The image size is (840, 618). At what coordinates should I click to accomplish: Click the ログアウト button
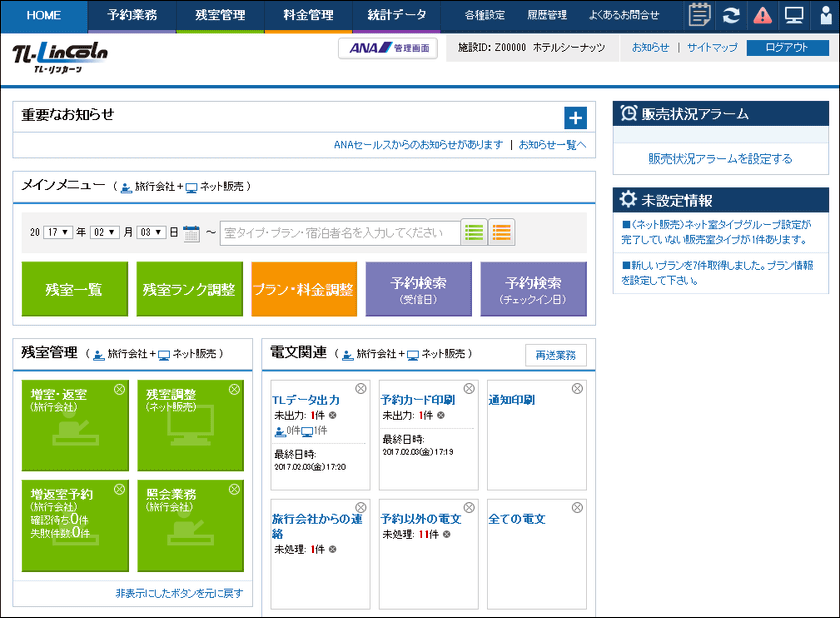click(x=788, y=48)
